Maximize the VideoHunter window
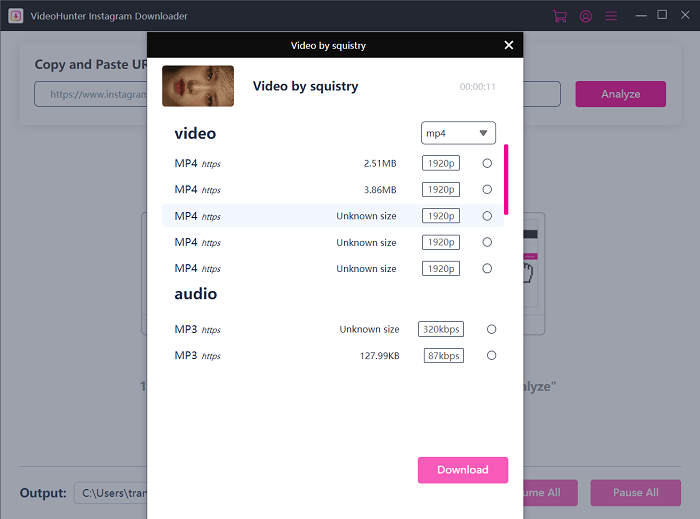The height and width of the screenshot is (519, 700). coord(662,15)
